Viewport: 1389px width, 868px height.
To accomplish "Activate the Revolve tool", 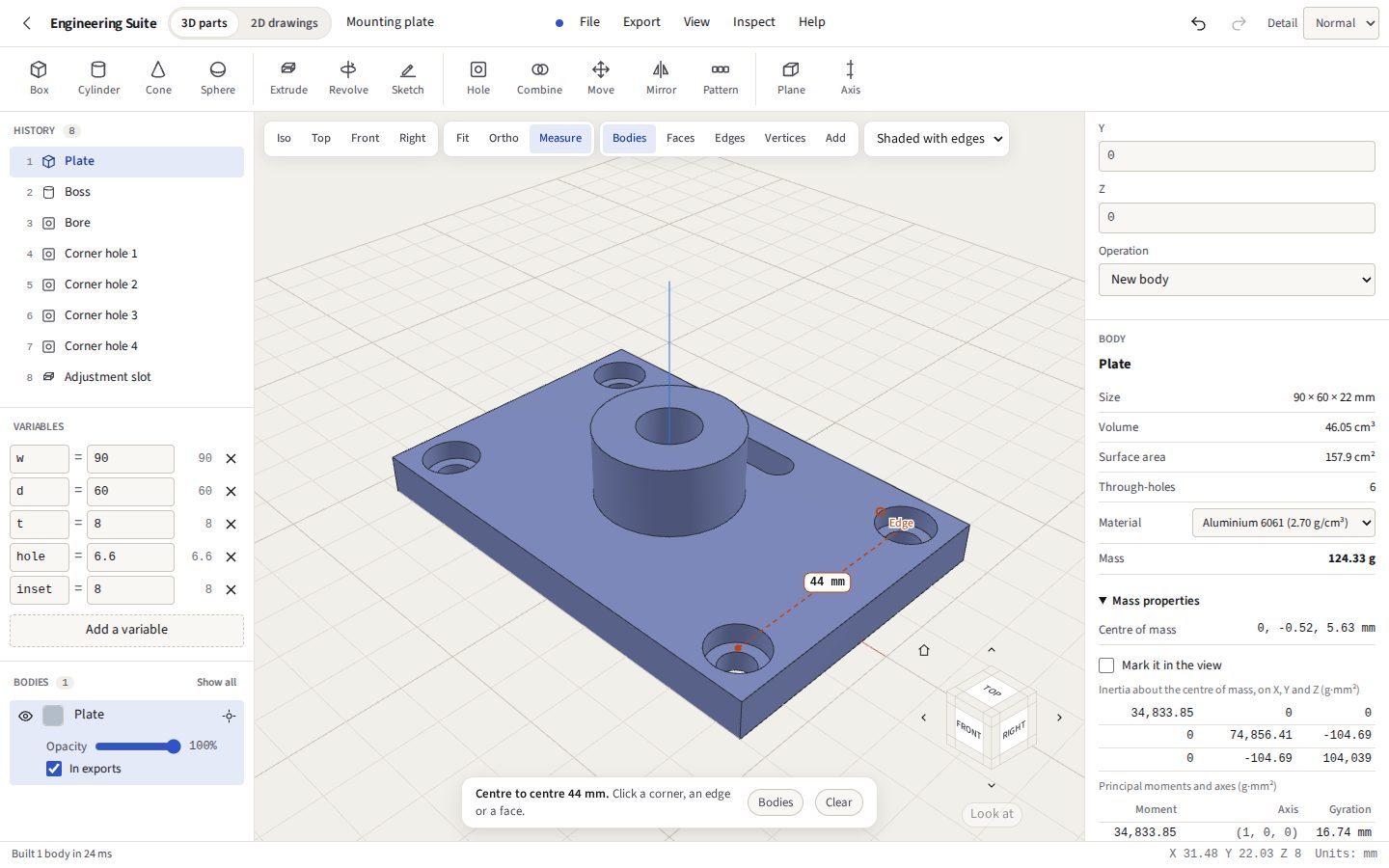I will (x=348, y=78).
